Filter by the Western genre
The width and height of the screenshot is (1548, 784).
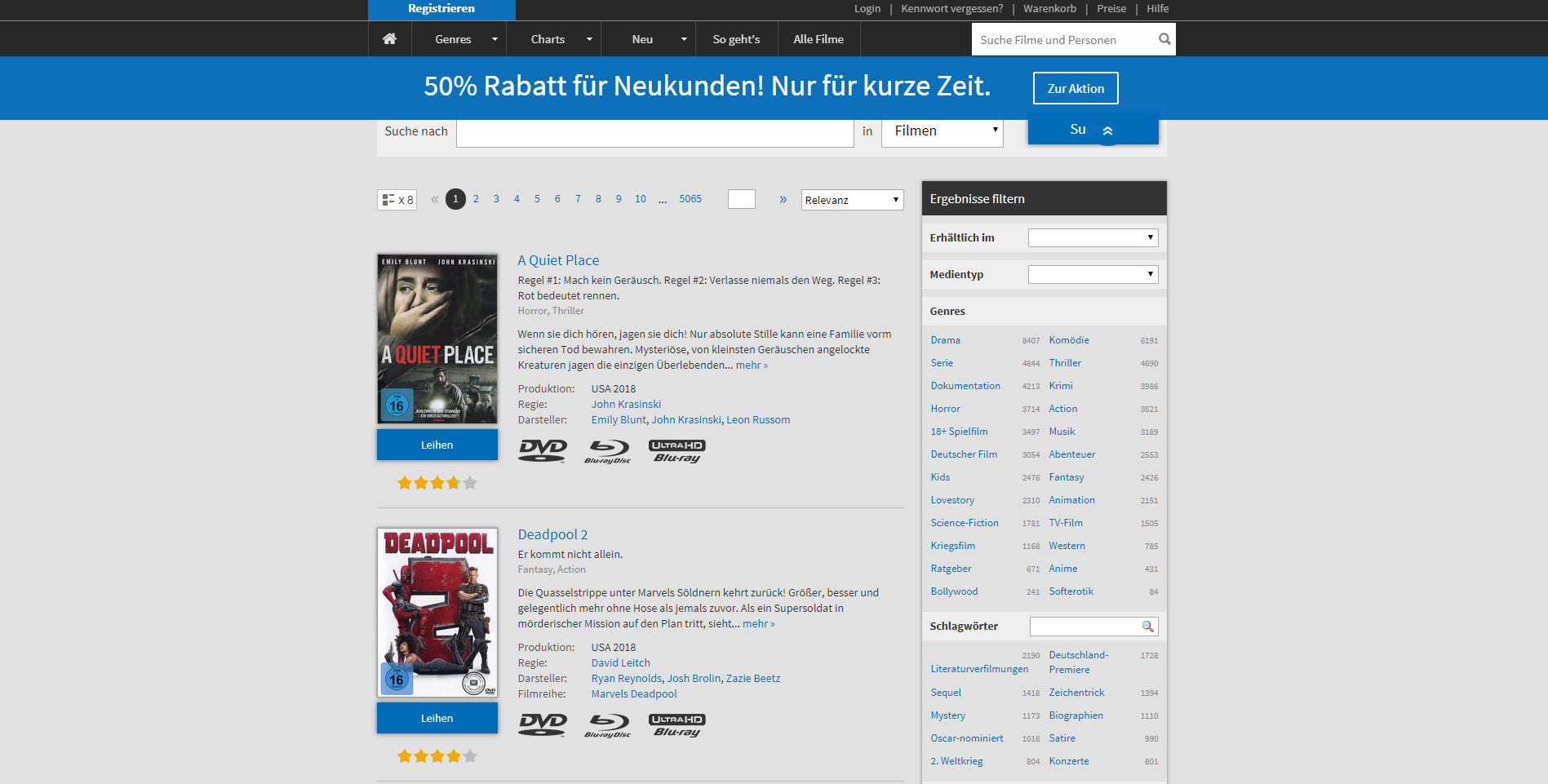1067,546
